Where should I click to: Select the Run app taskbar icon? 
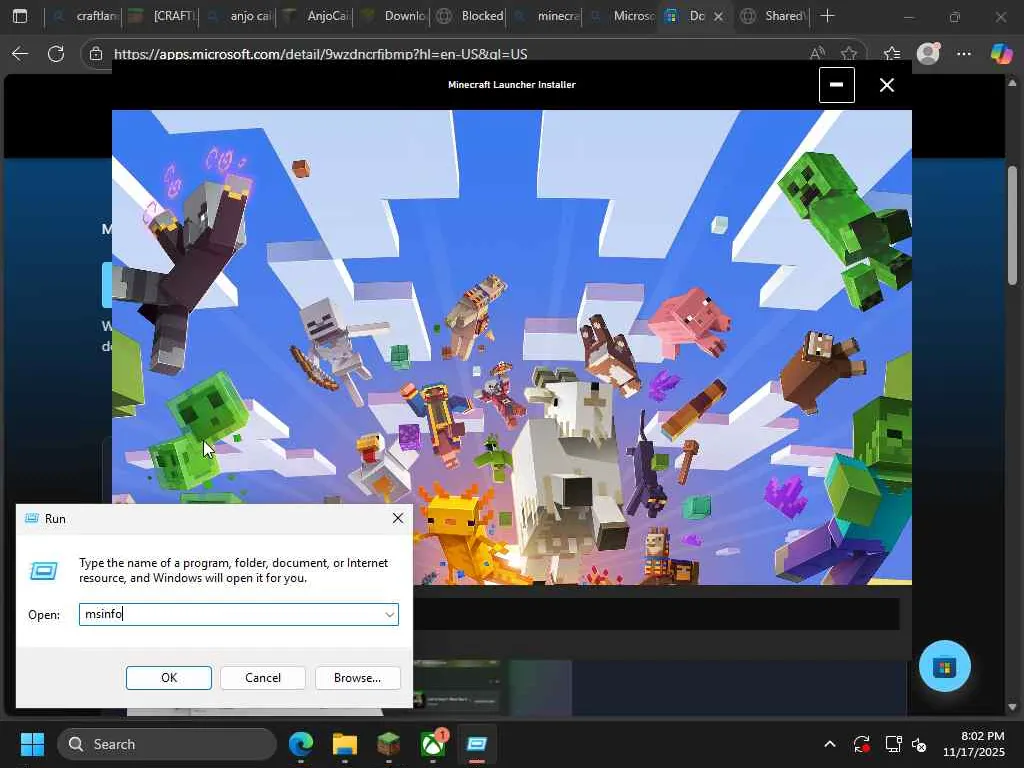[x=477, y=744]
